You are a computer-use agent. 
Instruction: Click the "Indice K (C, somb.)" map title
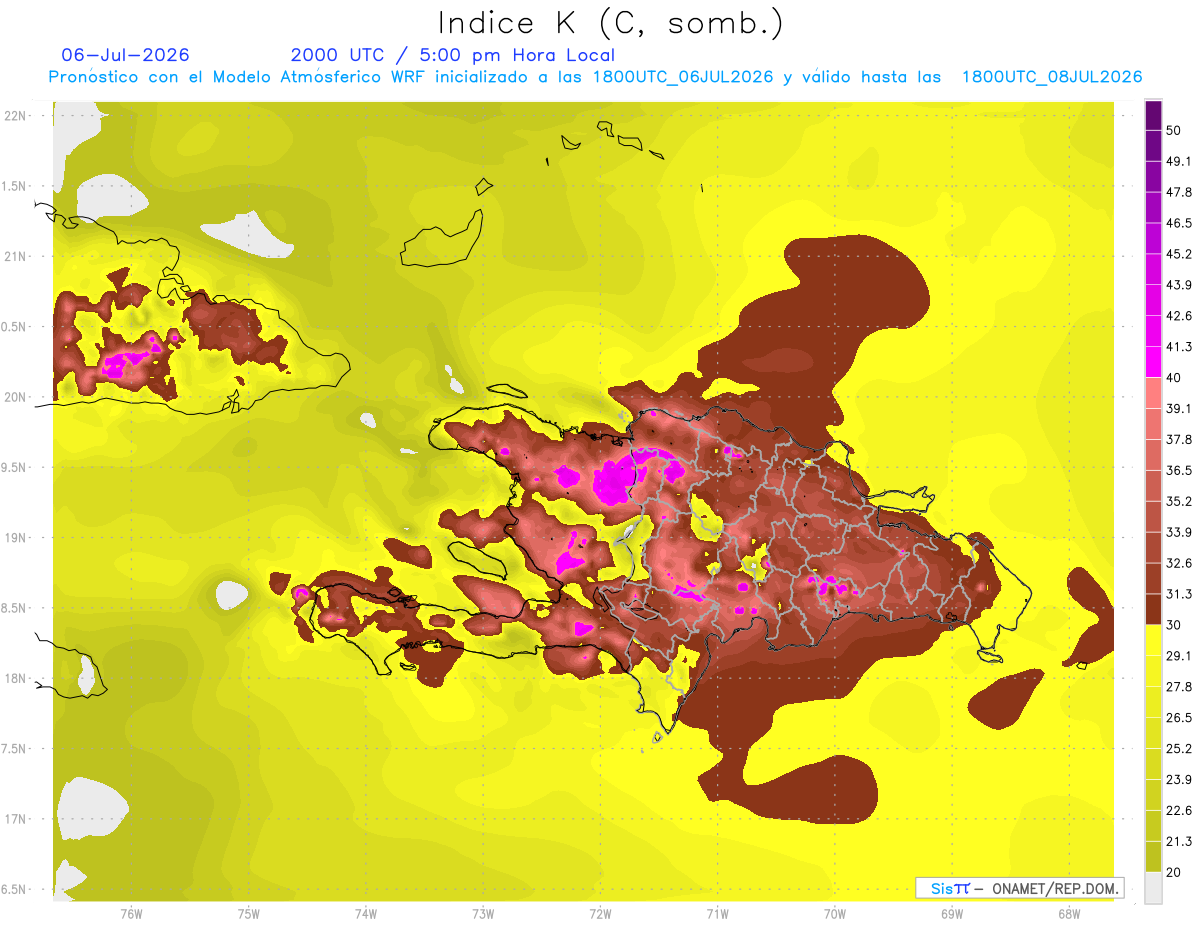[610, 24]
